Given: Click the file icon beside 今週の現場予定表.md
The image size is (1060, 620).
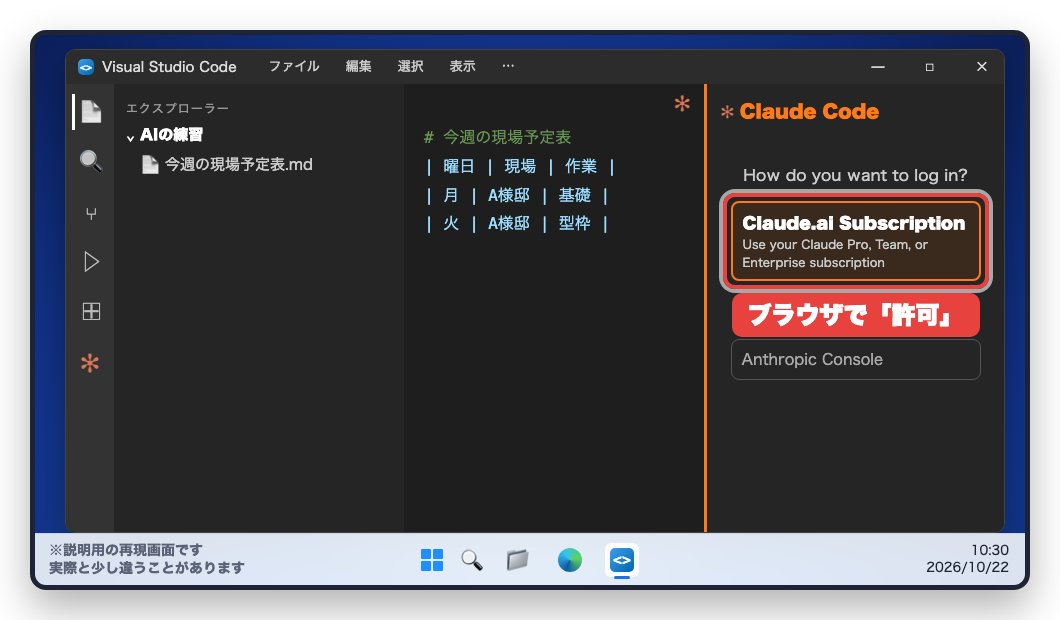Looking at the screenshot, I should point(150,165).
